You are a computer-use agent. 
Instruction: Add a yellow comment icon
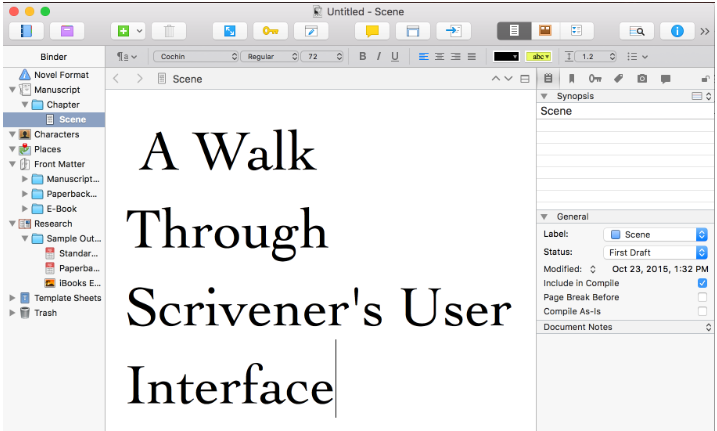[x=372, y=31]
